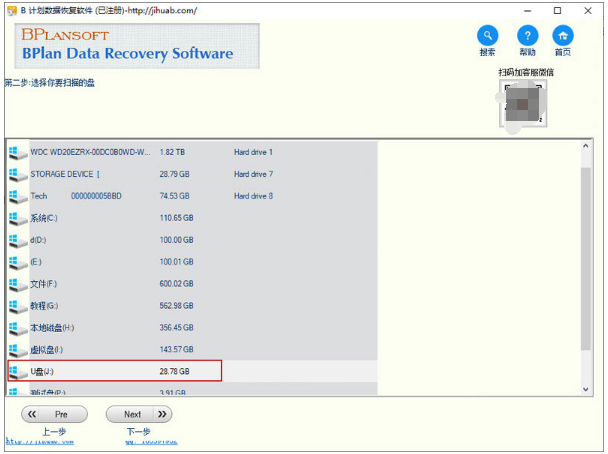Click drive icon for (E:) partition

pyautogui.click(x=17, y=262)
